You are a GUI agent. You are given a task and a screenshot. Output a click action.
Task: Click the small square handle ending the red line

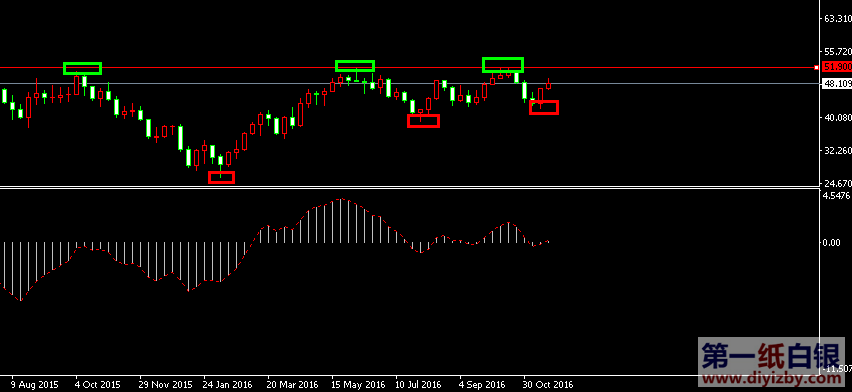817,67
